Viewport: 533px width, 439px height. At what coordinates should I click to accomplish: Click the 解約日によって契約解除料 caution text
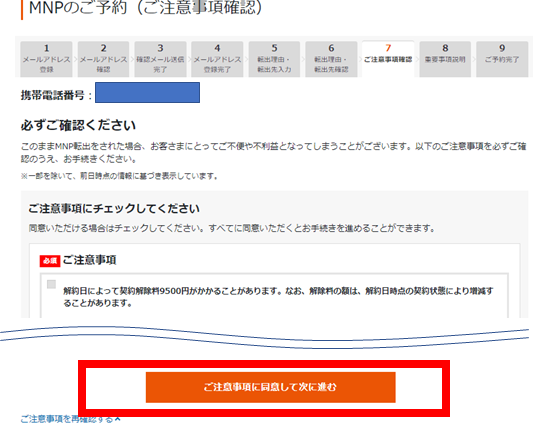pyautogui.click(x=278, y=297)
